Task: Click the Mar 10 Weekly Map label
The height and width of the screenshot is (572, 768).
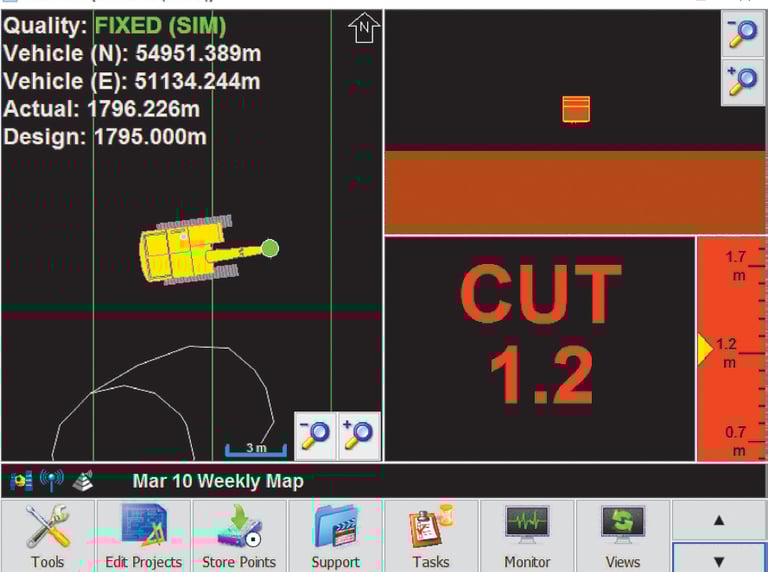Action: click(x=218, y=481)
